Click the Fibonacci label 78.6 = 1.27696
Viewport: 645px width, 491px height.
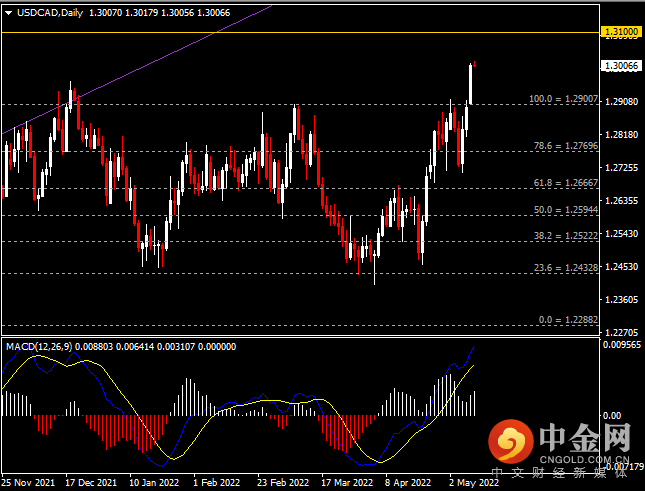566,146
